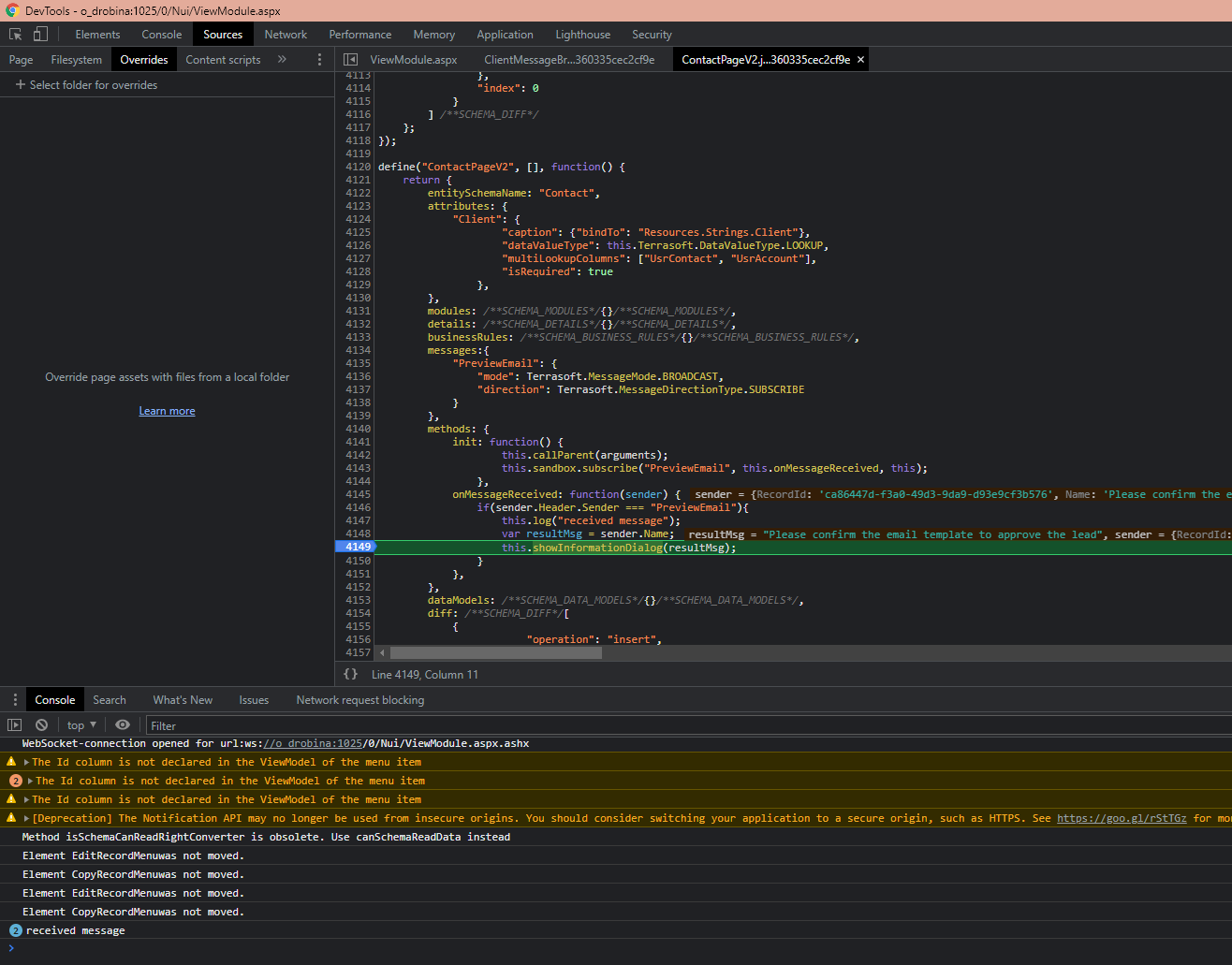Screen dimensions: 1232x965
Task: Focus the console Filter input field
Action: (x=655, y=725)
